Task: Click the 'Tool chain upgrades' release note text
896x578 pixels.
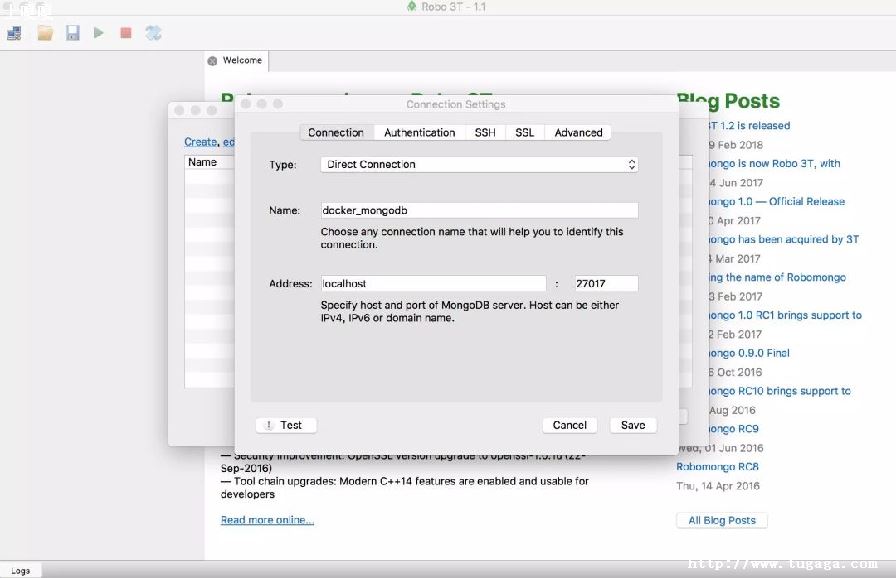Action: pyautogui.click(x=405, y=488)
